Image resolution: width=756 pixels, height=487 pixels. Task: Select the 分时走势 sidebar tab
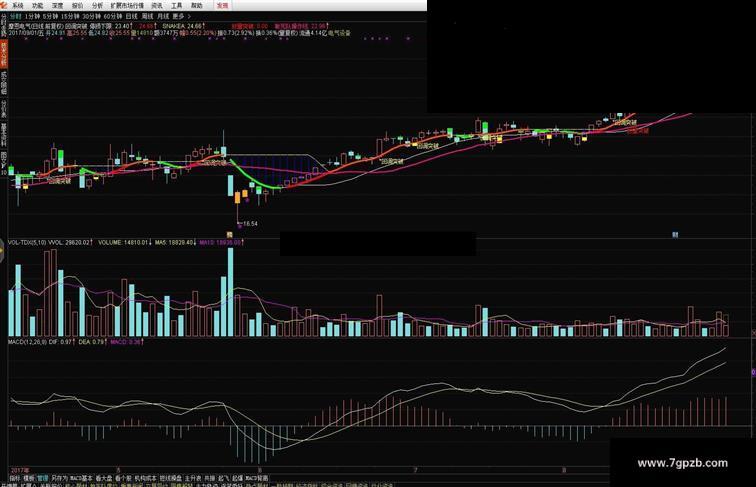(3, 26)
